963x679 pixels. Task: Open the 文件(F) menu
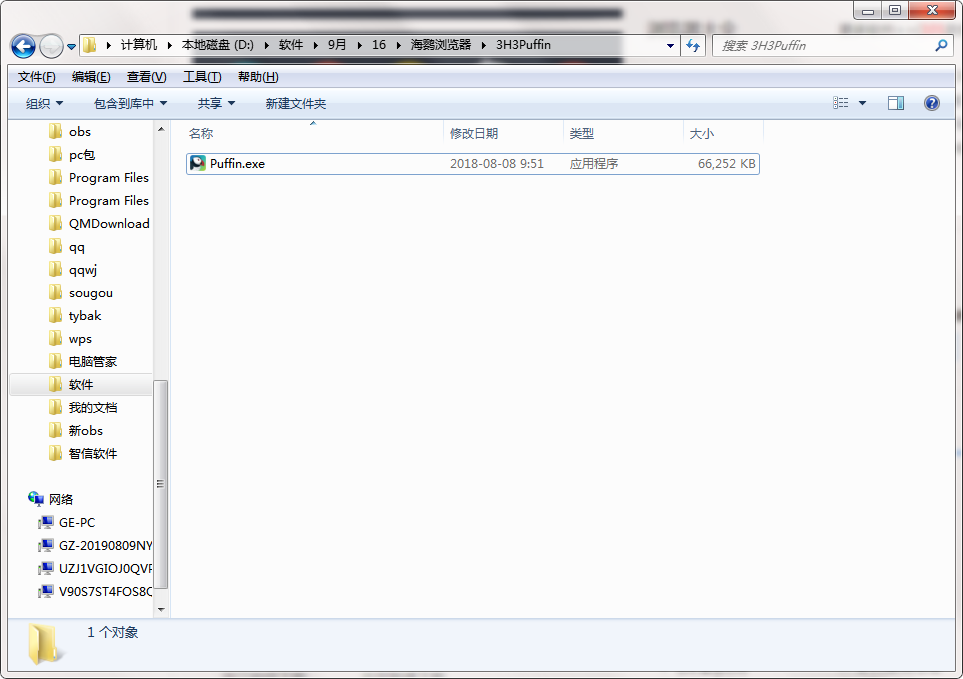tap(36, 77)
